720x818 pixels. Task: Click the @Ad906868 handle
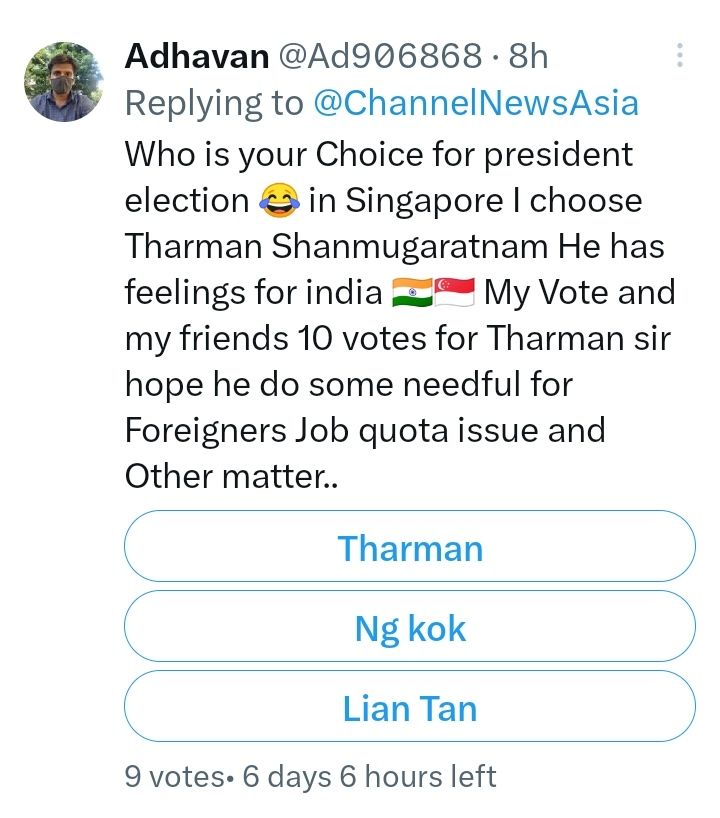379,56
